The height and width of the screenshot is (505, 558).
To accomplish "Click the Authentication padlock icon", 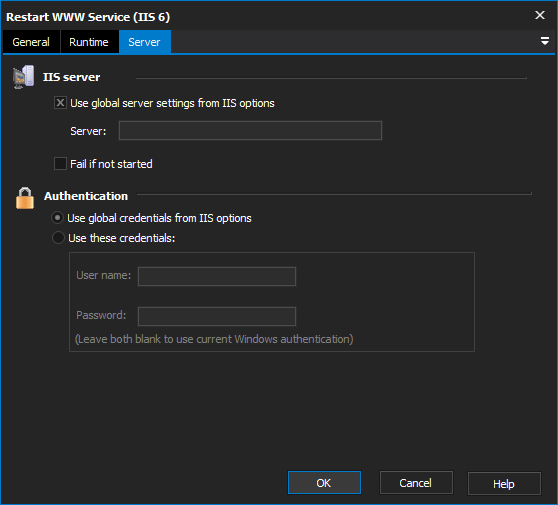I will pos(25,198).
